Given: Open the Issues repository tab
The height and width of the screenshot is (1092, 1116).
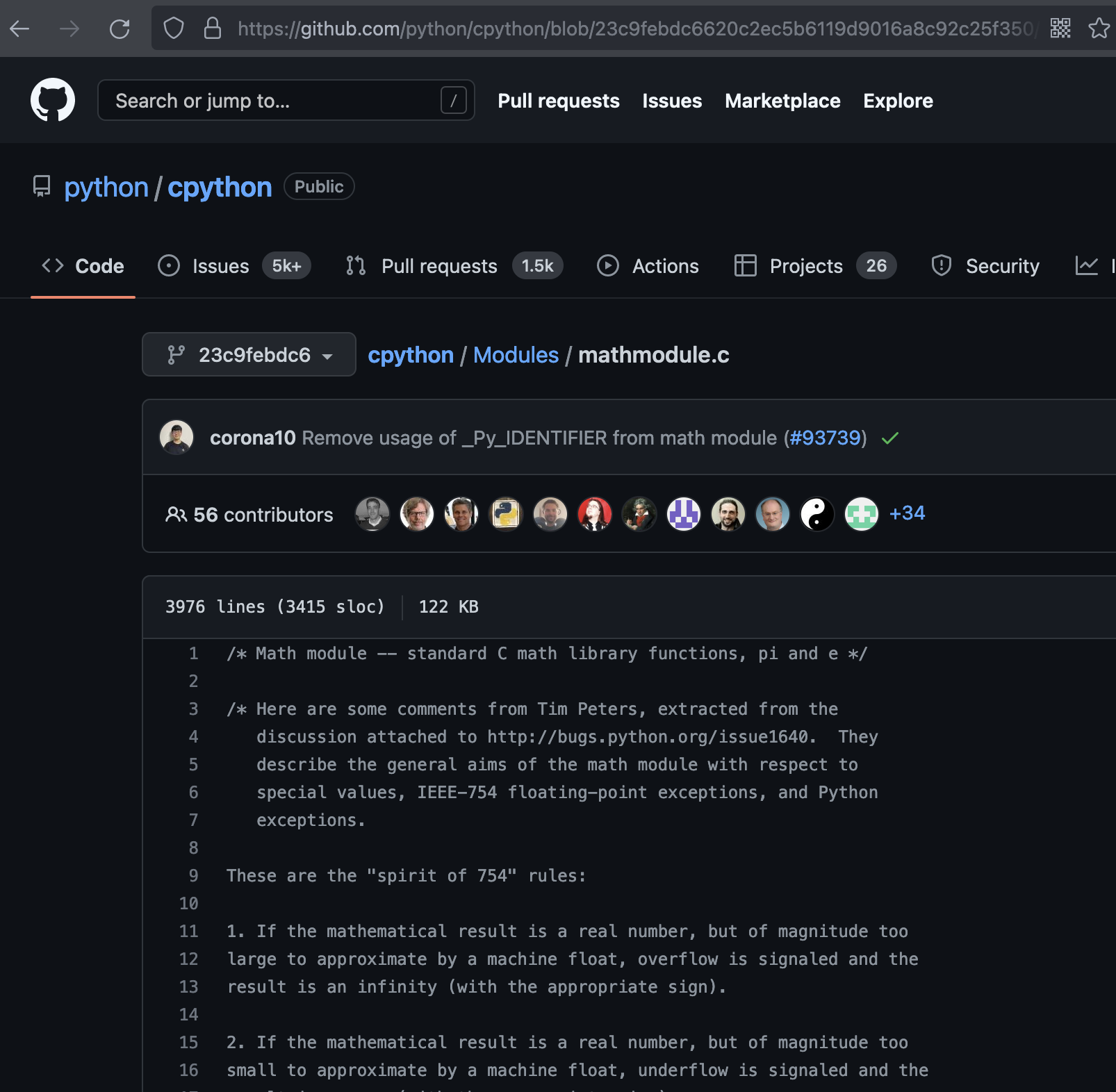Looking at the screenshot, I should click(234, 266).
